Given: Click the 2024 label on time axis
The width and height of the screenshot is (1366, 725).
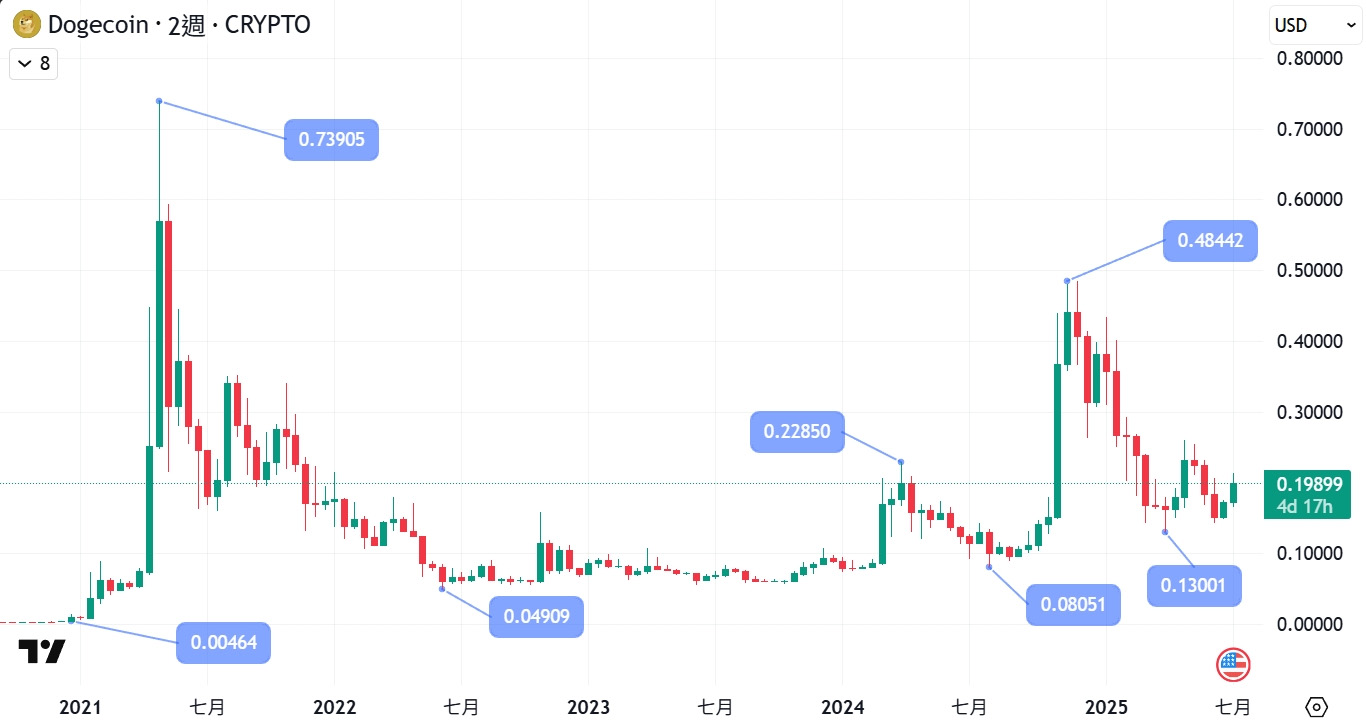Looking at the screenshot, I should 842,707.
